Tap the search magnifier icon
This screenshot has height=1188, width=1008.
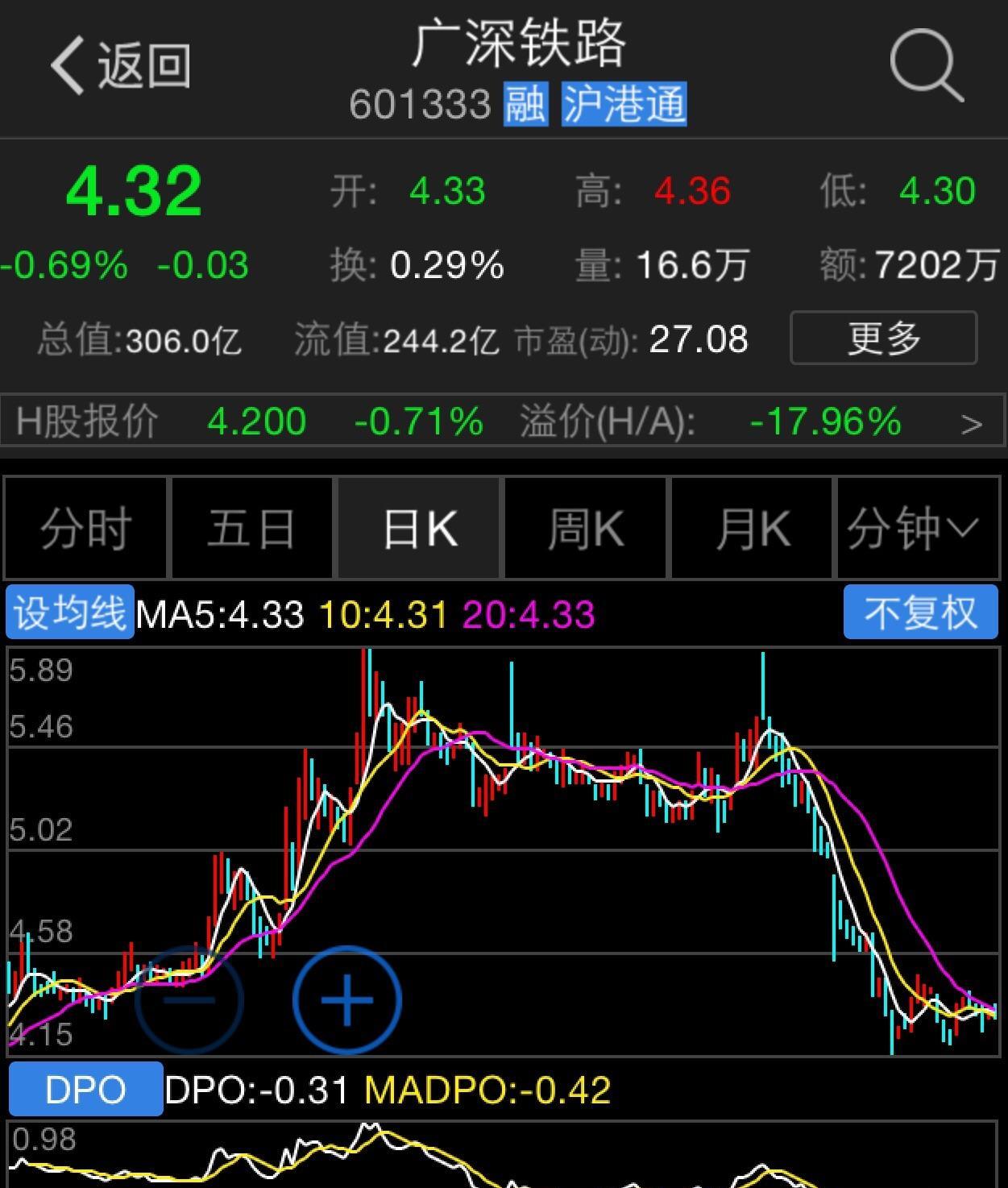click(x=927, y=65)
